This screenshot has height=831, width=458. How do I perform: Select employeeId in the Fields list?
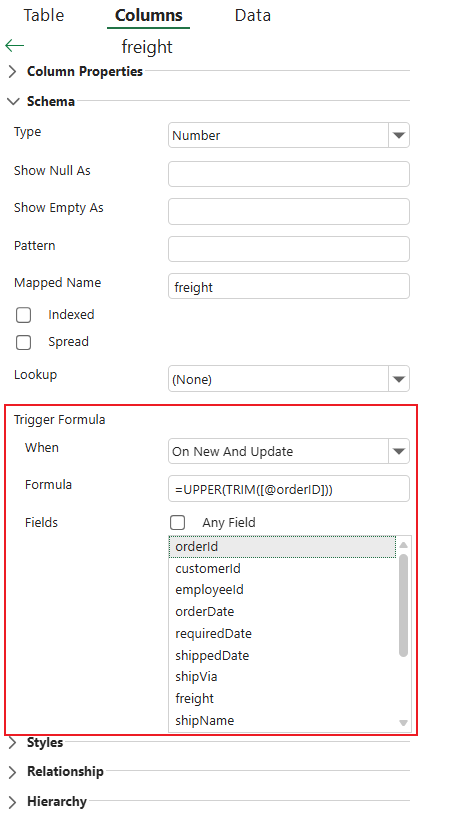click(283, 590)
